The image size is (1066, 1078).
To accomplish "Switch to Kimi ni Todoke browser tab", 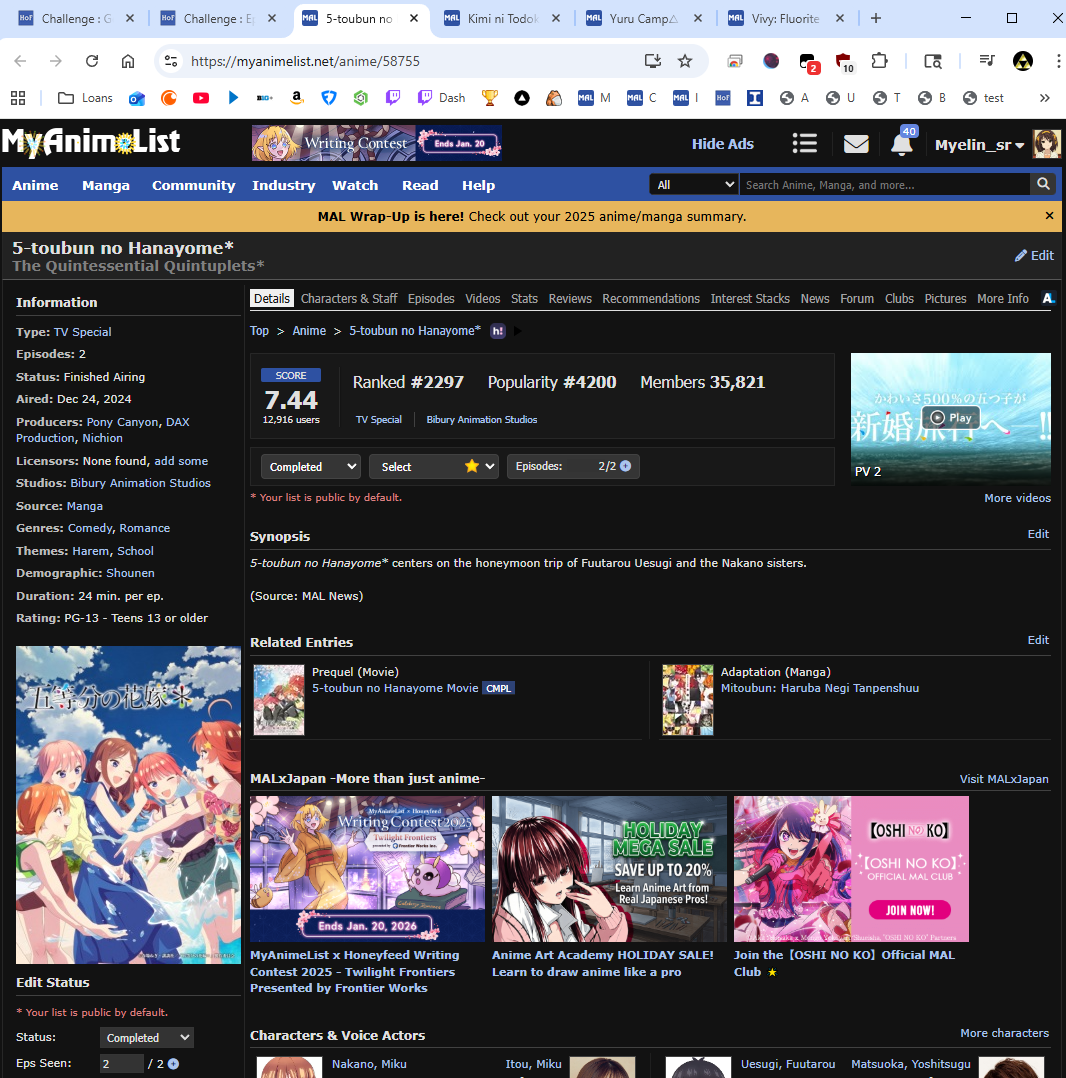I will 502,19.
